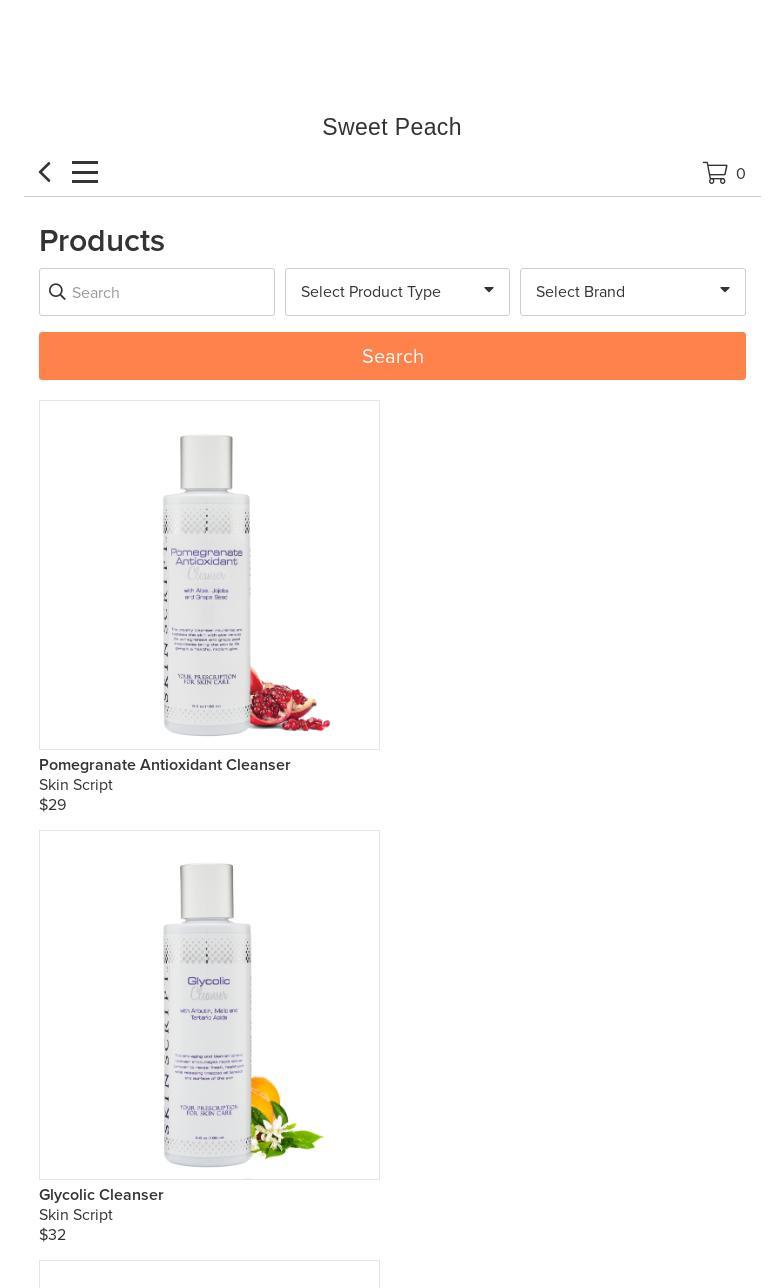
Task: Click the $29 price label
Action: 53,805
